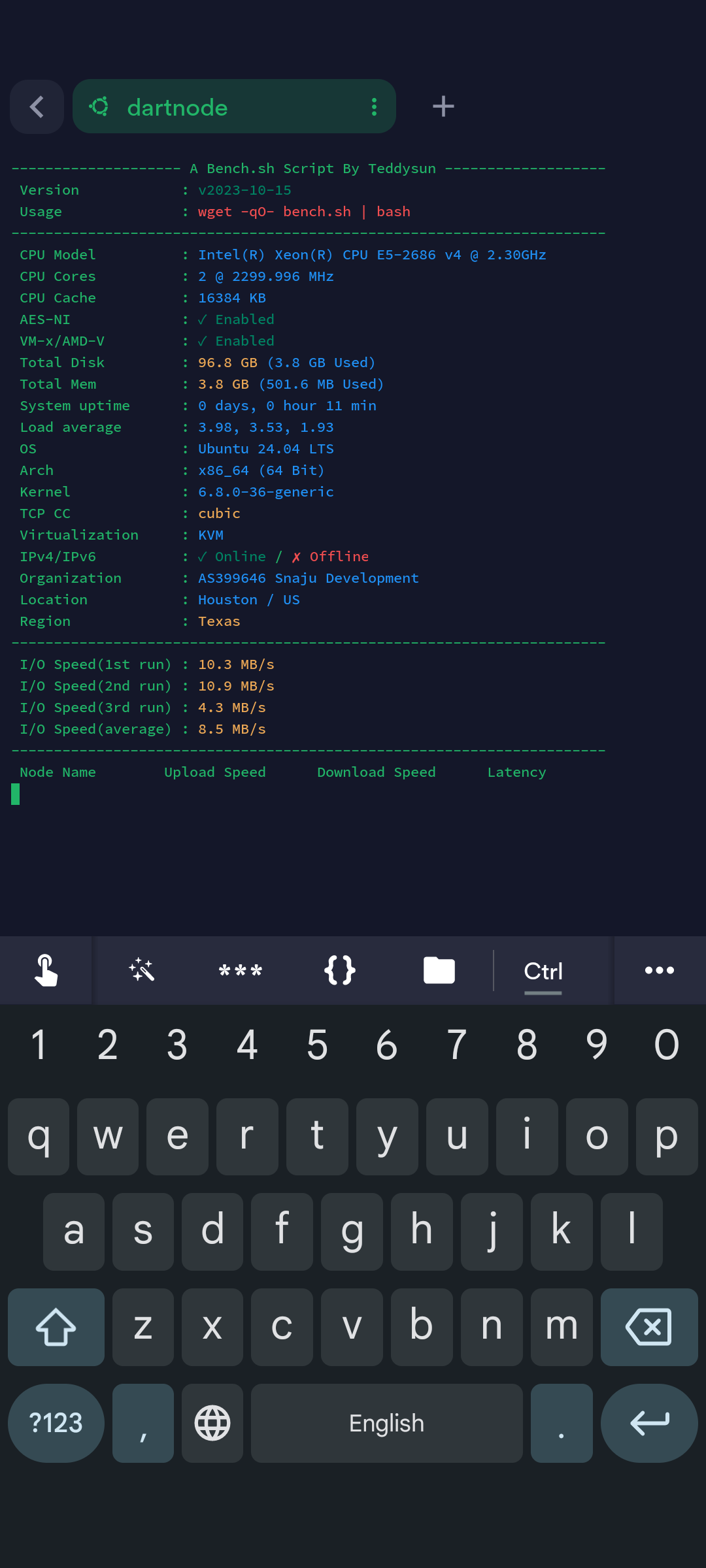Tap the letter e key

(x=177, y=1137)
